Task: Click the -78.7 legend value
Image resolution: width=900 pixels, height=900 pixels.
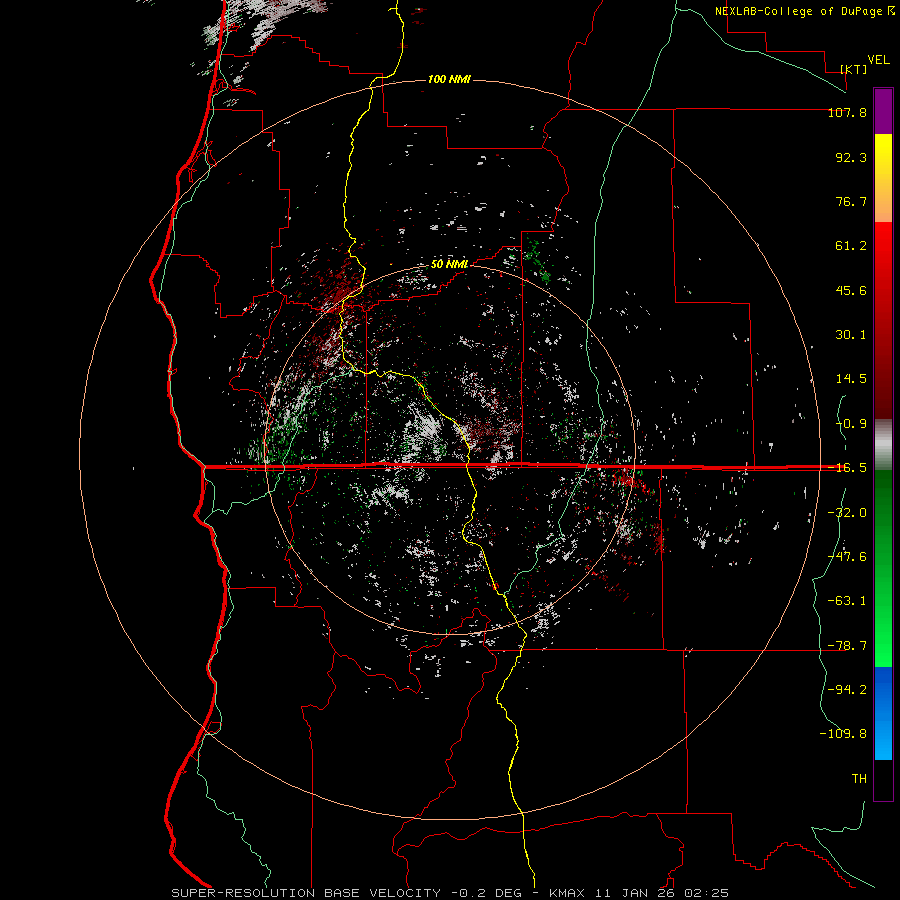Action: [847, 646]
